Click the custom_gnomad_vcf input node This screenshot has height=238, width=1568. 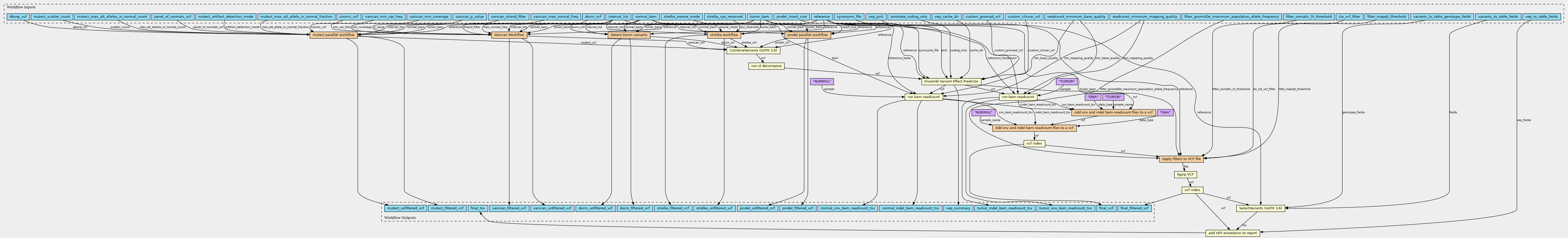[983, 17]
